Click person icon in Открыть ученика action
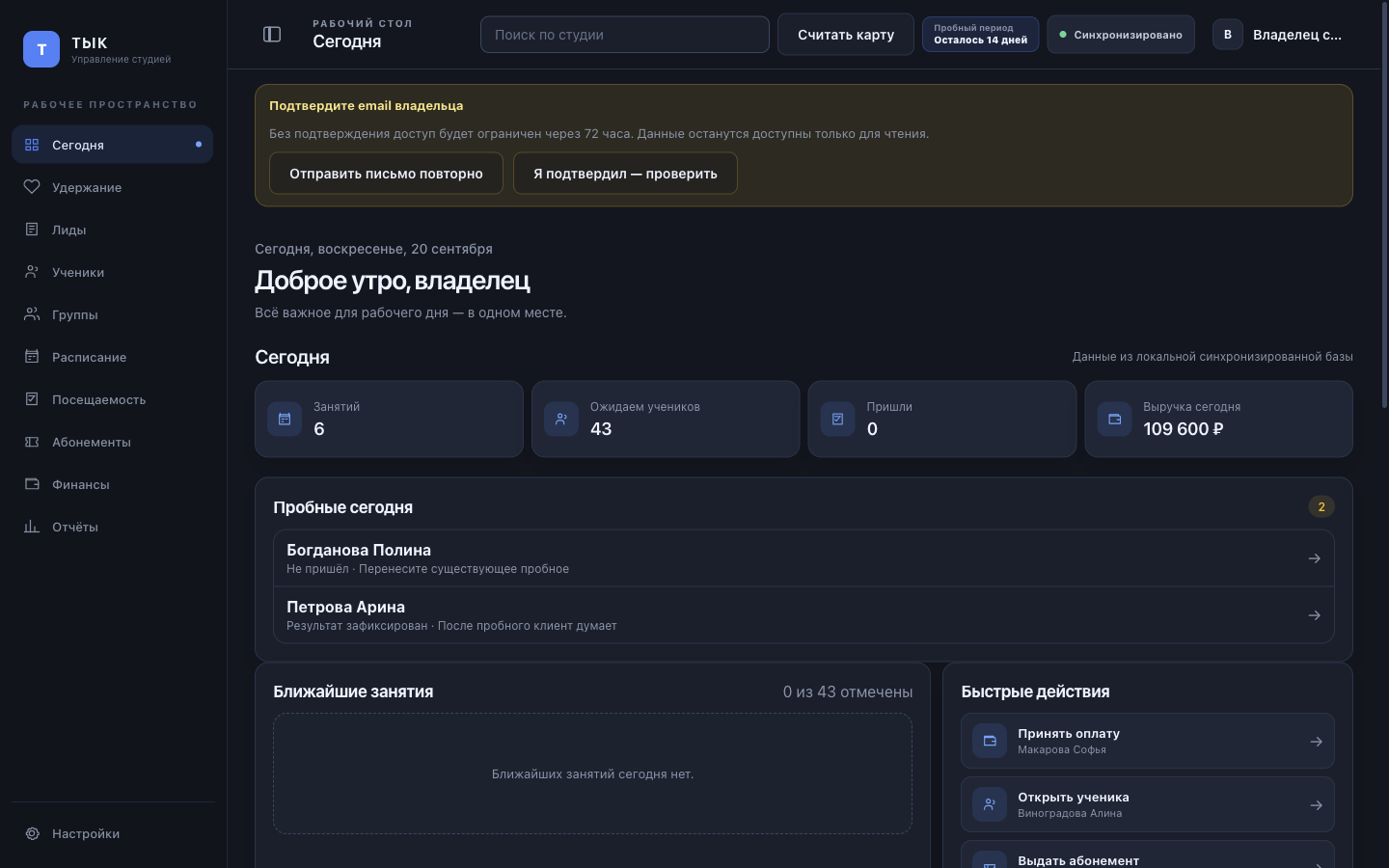 [x=990, y=804]
